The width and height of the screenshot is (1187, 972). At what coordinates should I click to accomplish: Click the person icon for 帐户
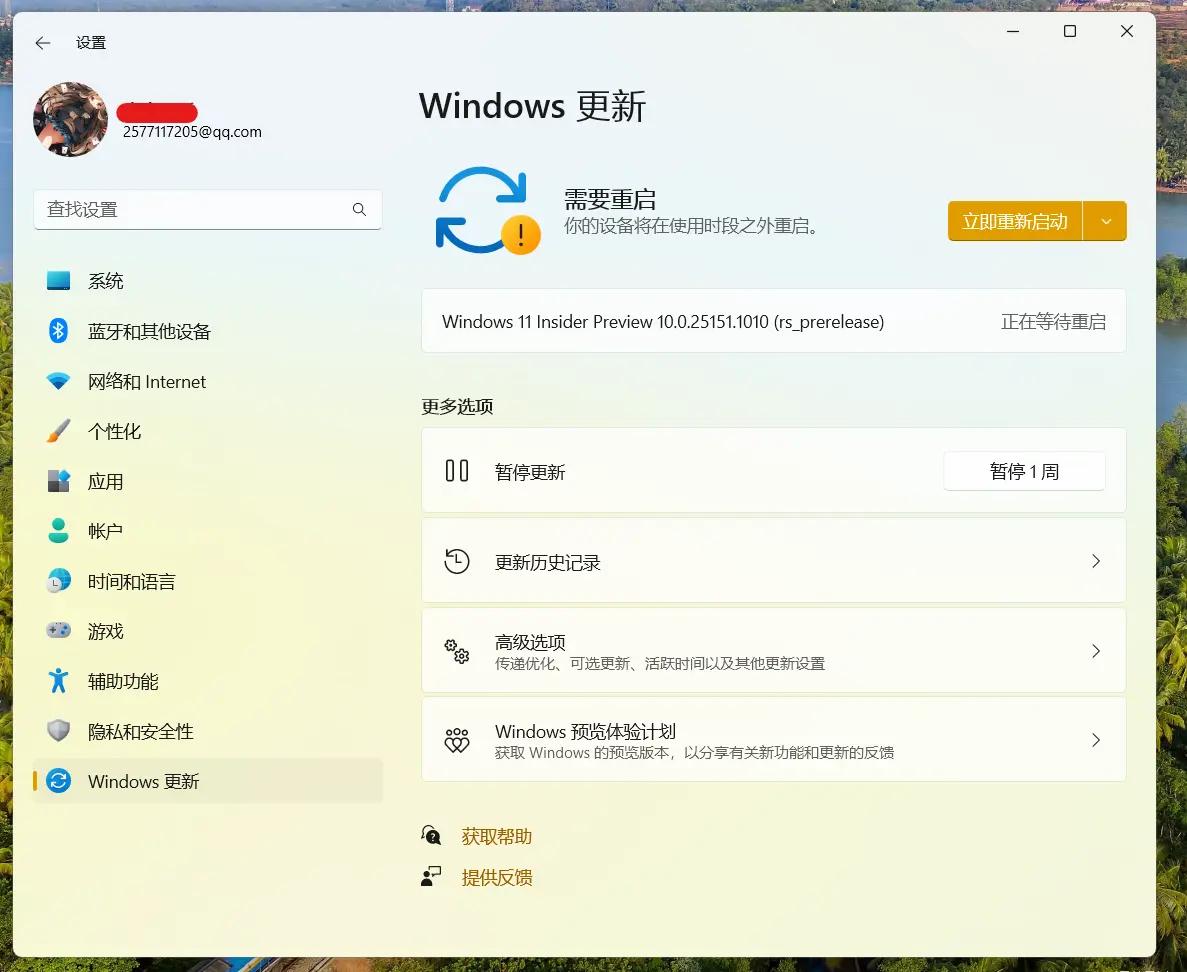[x=58, y=531]
